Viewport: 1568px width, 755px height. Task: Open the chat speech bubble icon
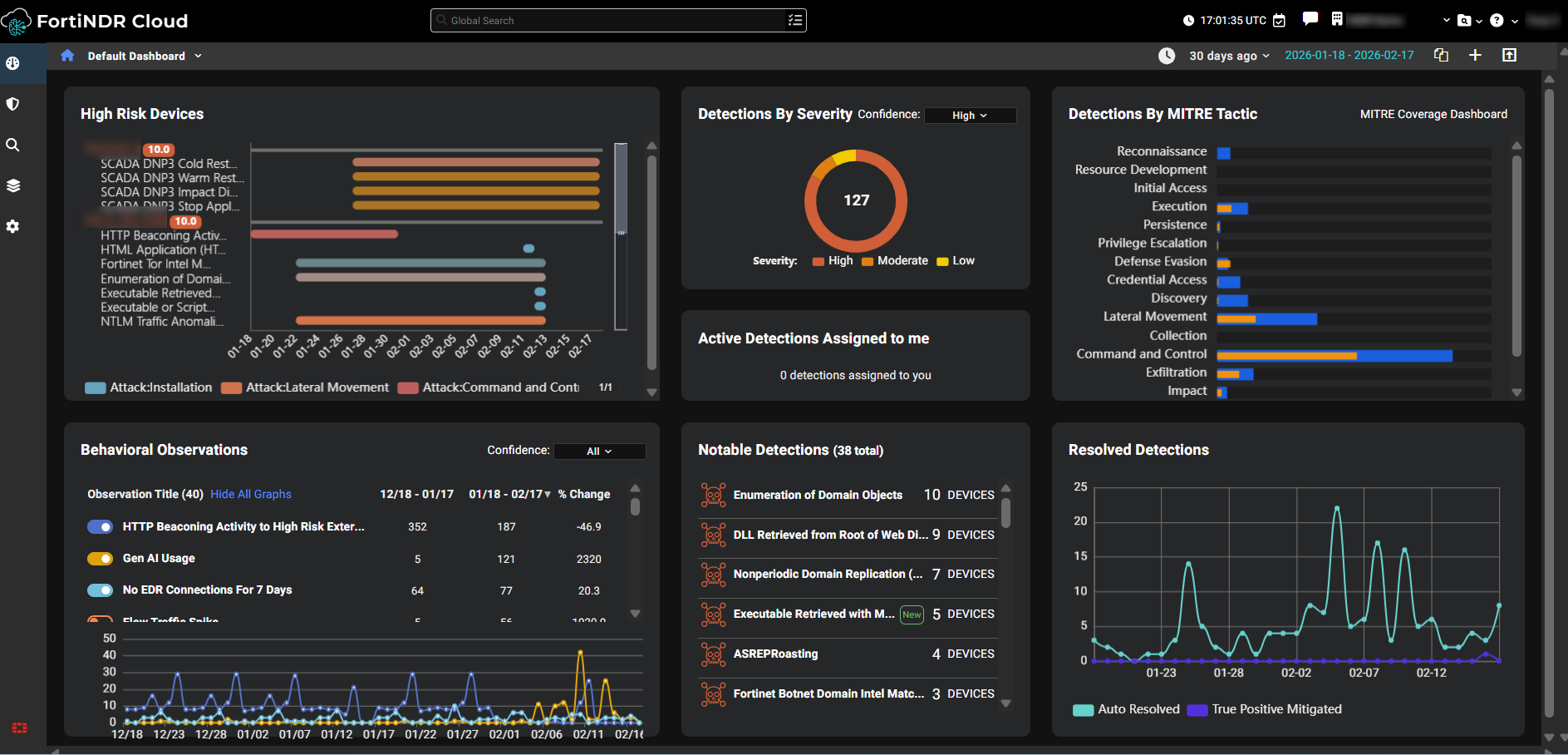coord(1310,18)
